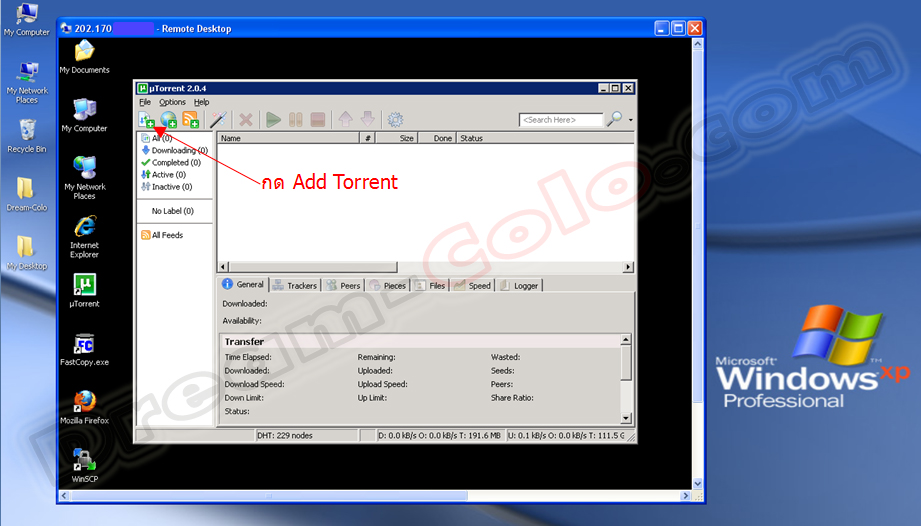921x526 pixels.
Task: Click the search magnifier icon
Action: 614,119
